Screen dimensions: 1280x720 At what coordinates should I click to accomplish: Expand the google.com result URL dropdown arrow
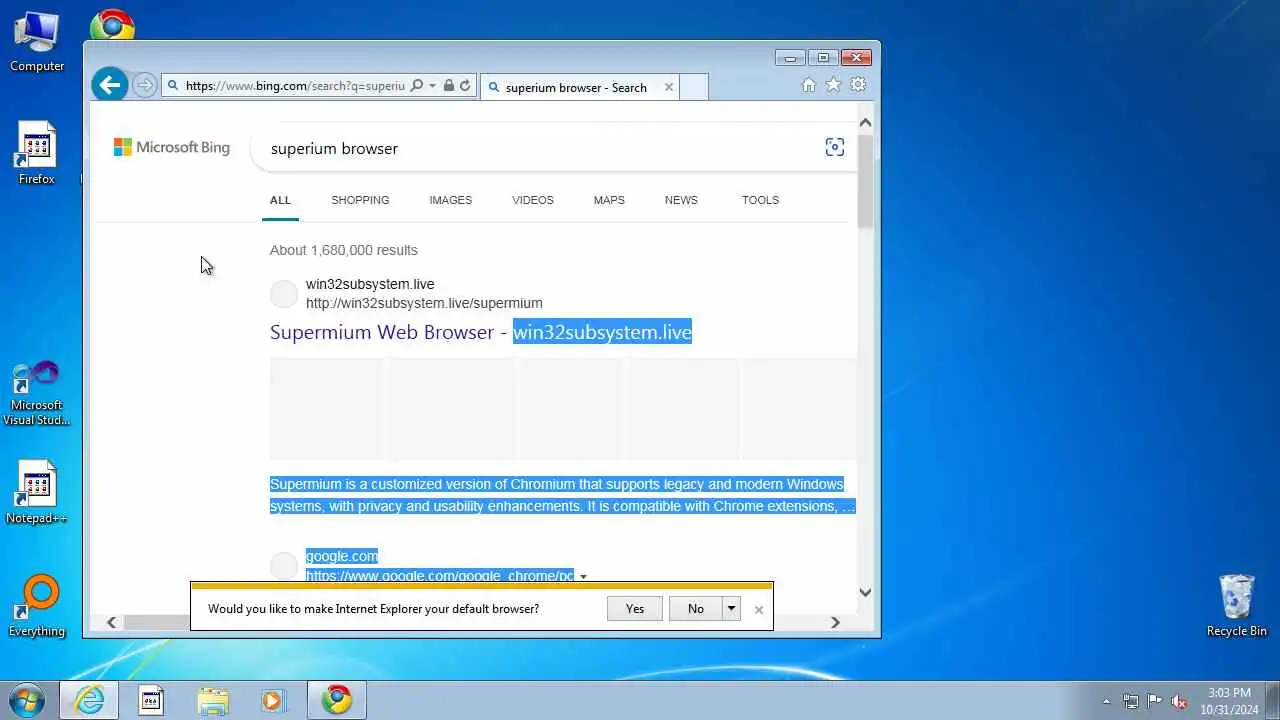click(583, 577)
